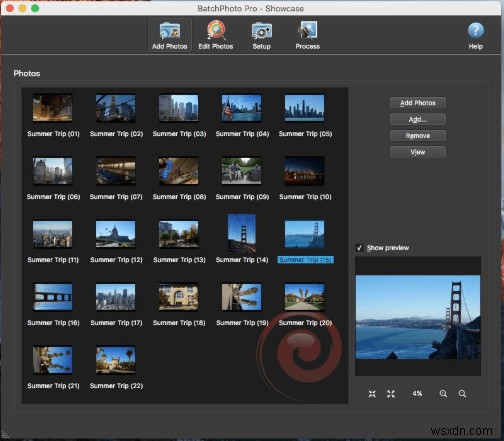The image size is (504, 441).
Task: Click the Add... button
Action: point(418,119)
